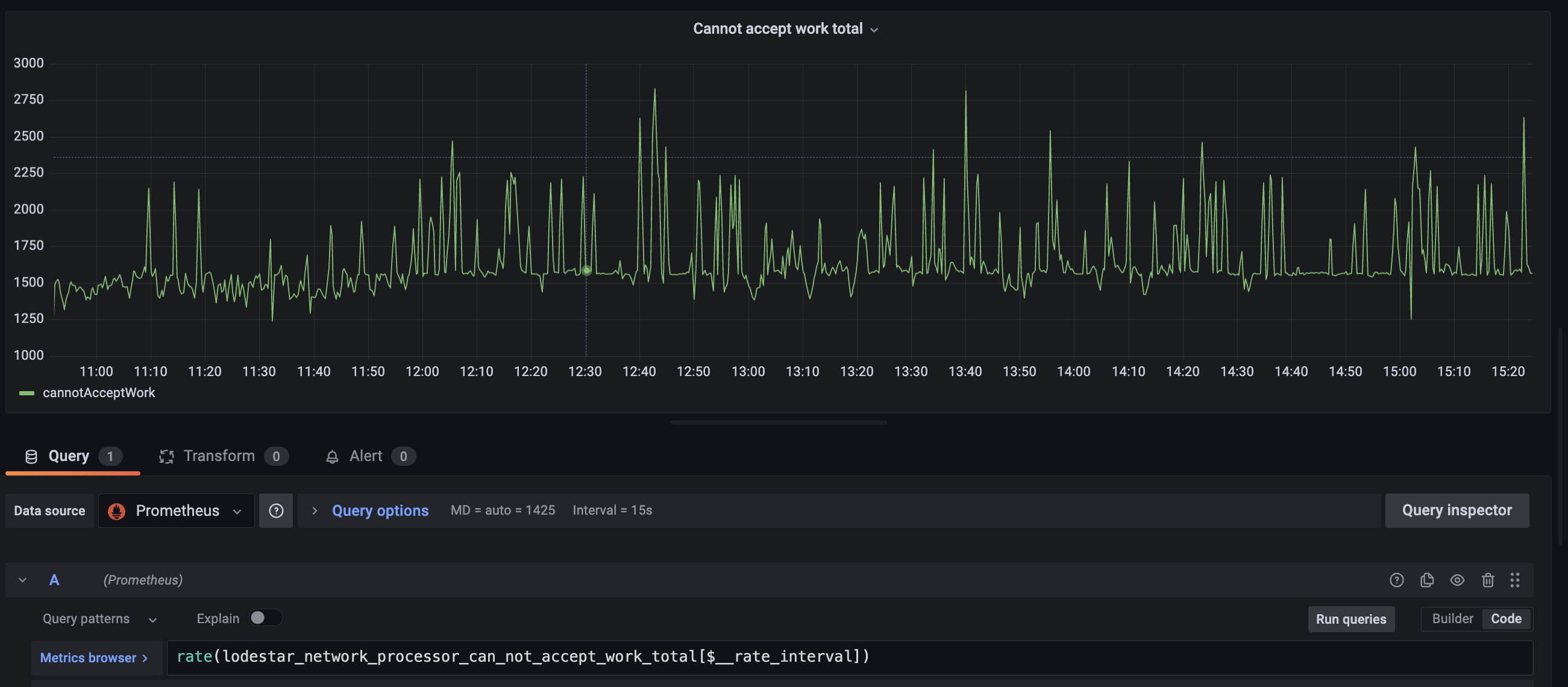Show query A help icon
This screenshot has width=1568, height=687.
coord(1396,580)
